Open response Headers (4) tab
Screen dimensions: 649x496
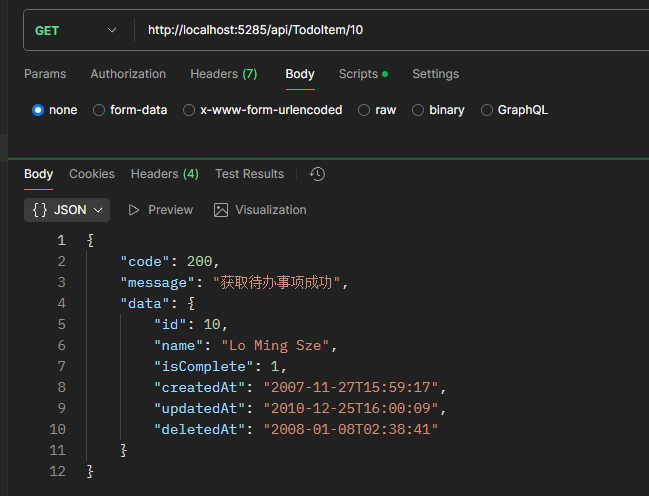(164, 174)
